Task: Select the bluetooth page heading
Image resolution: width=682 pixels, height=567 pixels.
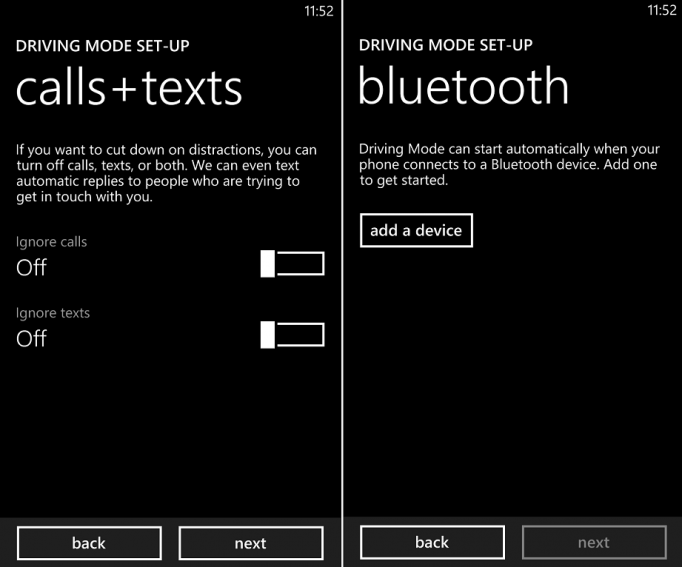Action: (463, 86)
